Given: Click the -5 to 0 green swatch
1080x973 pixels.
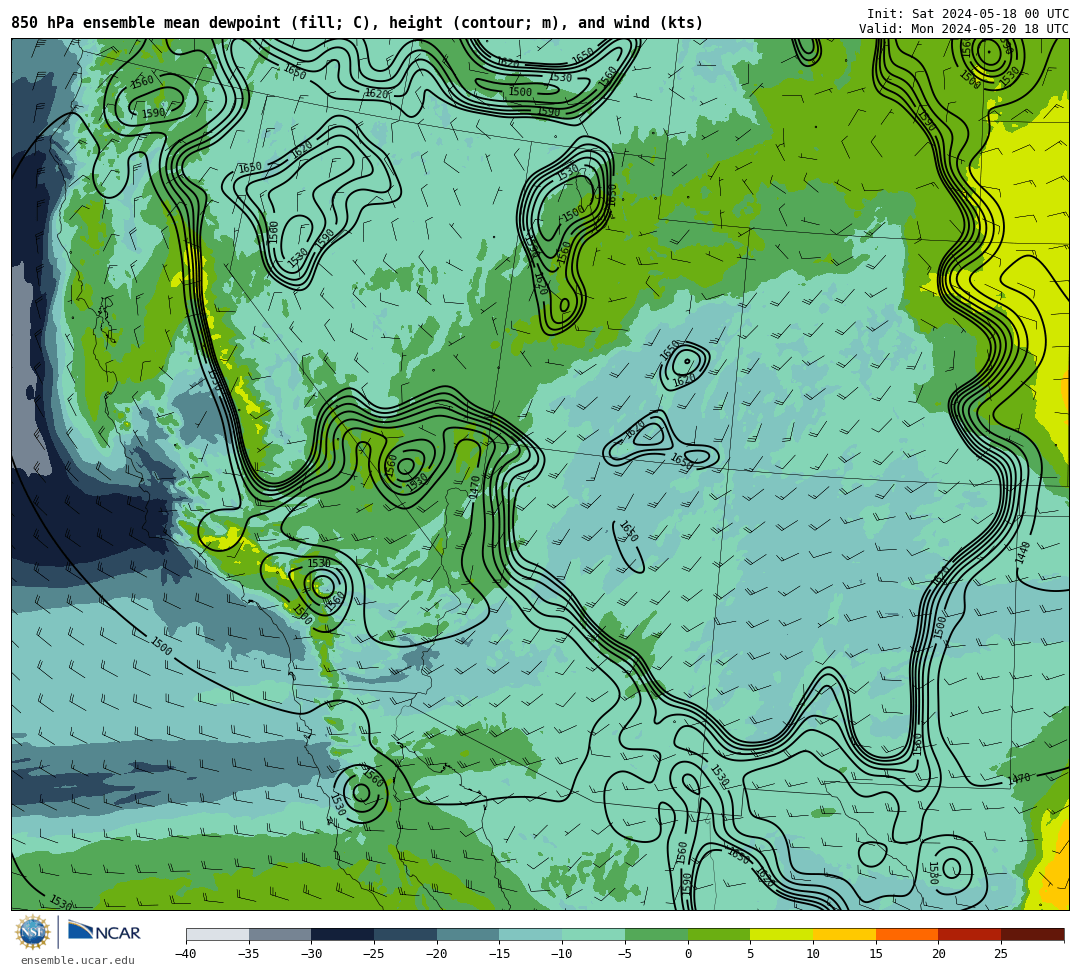Looking at the screenshot, I should [656, 934].
